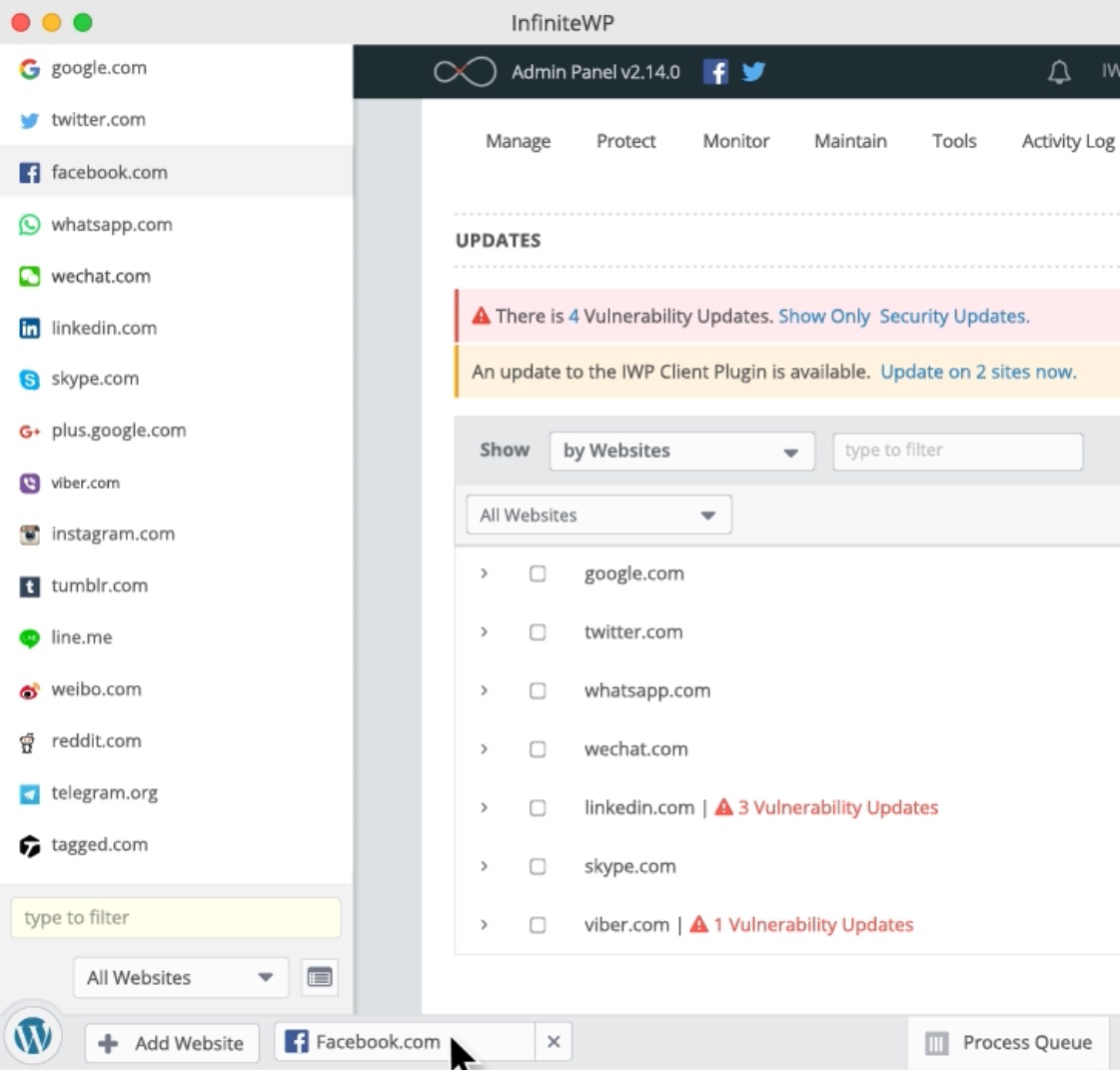Open the Facebook icon in admin header
1120x1070 pixels.
(x=715, y=71)
